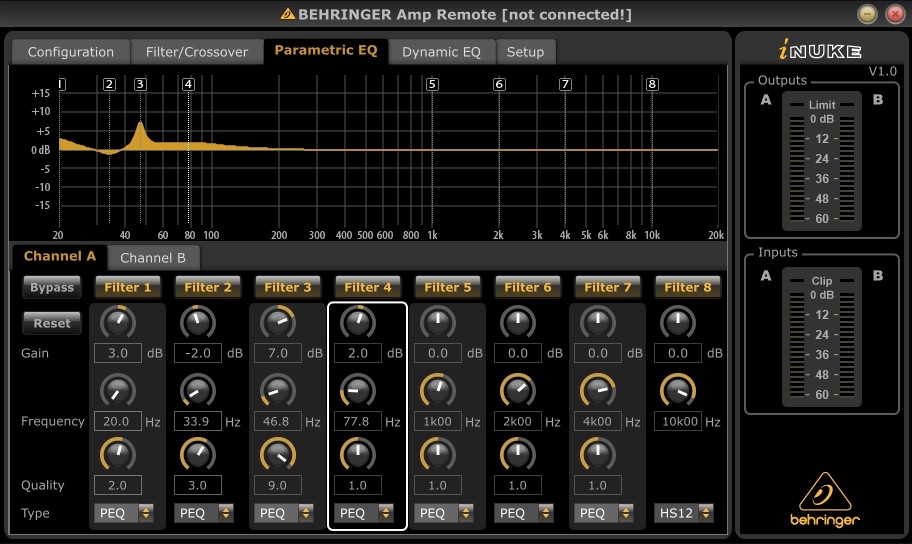Screen dimensions: 912x544
Task: Click Filter 1 gain field showing 3.0
Action: click(117, 353)
